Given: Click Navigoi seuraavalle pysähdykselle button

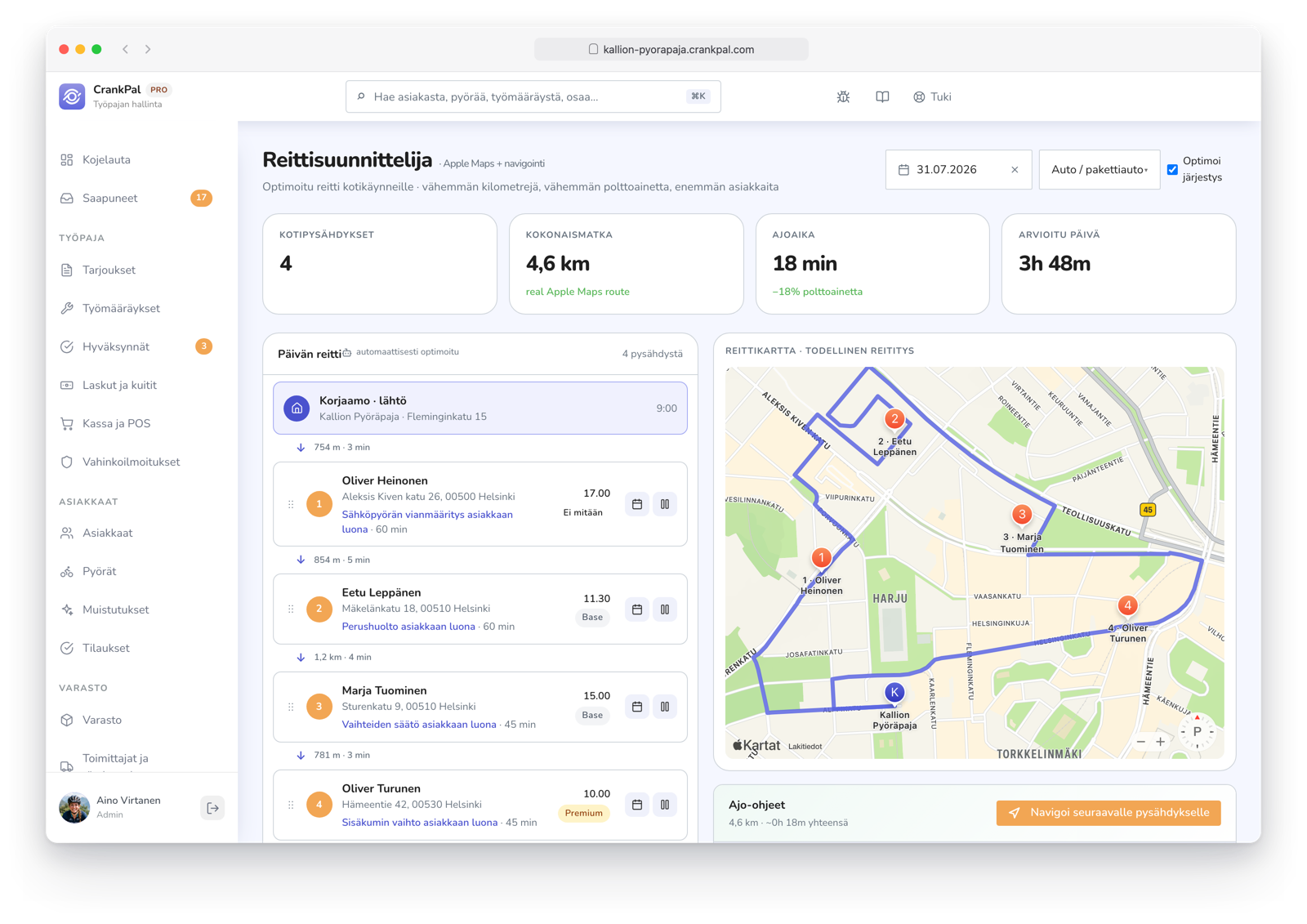Looking at the screenshot, I should click(x=1108, y=813).
